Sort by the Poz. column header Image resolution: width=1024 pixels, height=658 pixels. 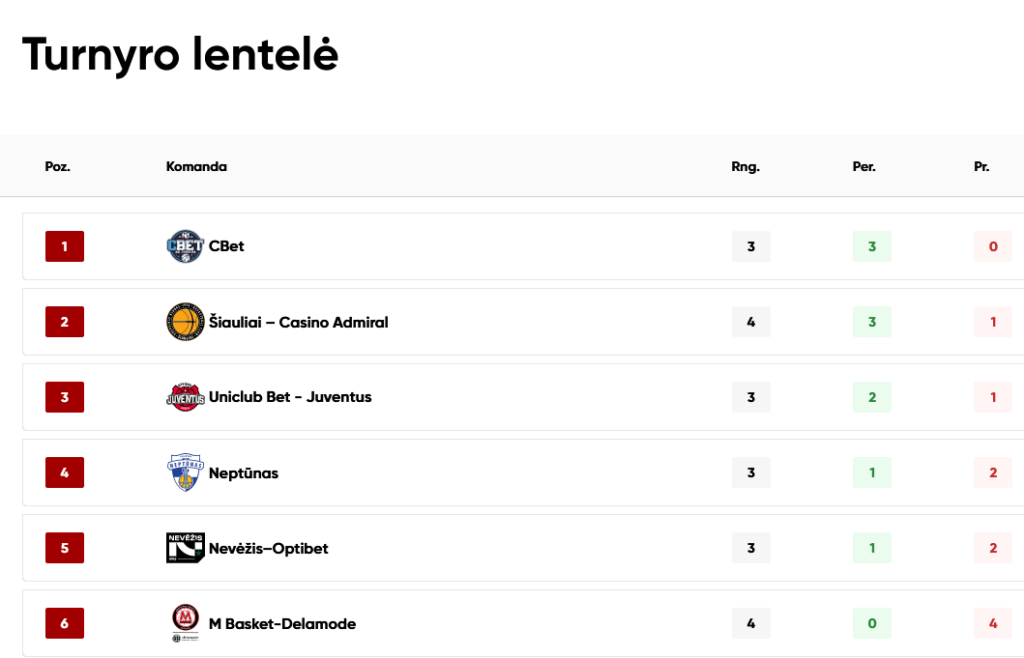coord(57,166)
